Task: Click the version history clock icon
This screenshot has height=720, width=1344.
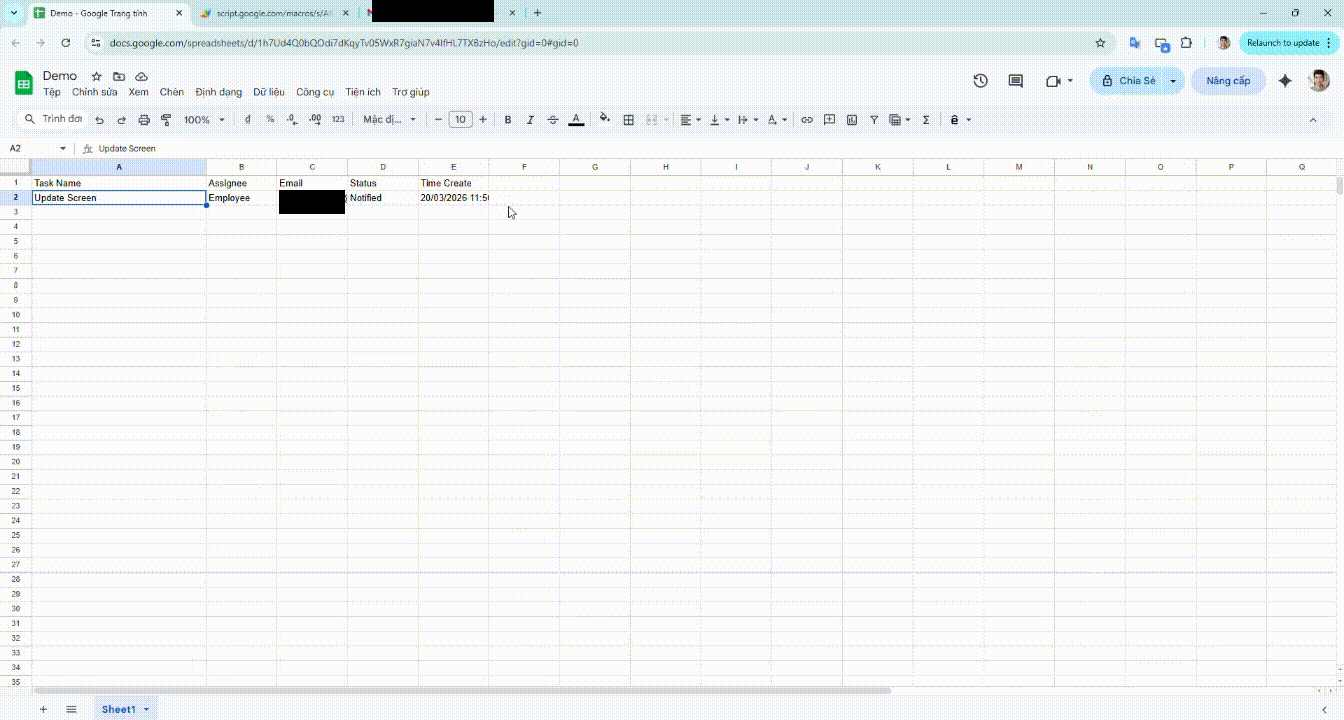Action: click(x=980, y=80)
